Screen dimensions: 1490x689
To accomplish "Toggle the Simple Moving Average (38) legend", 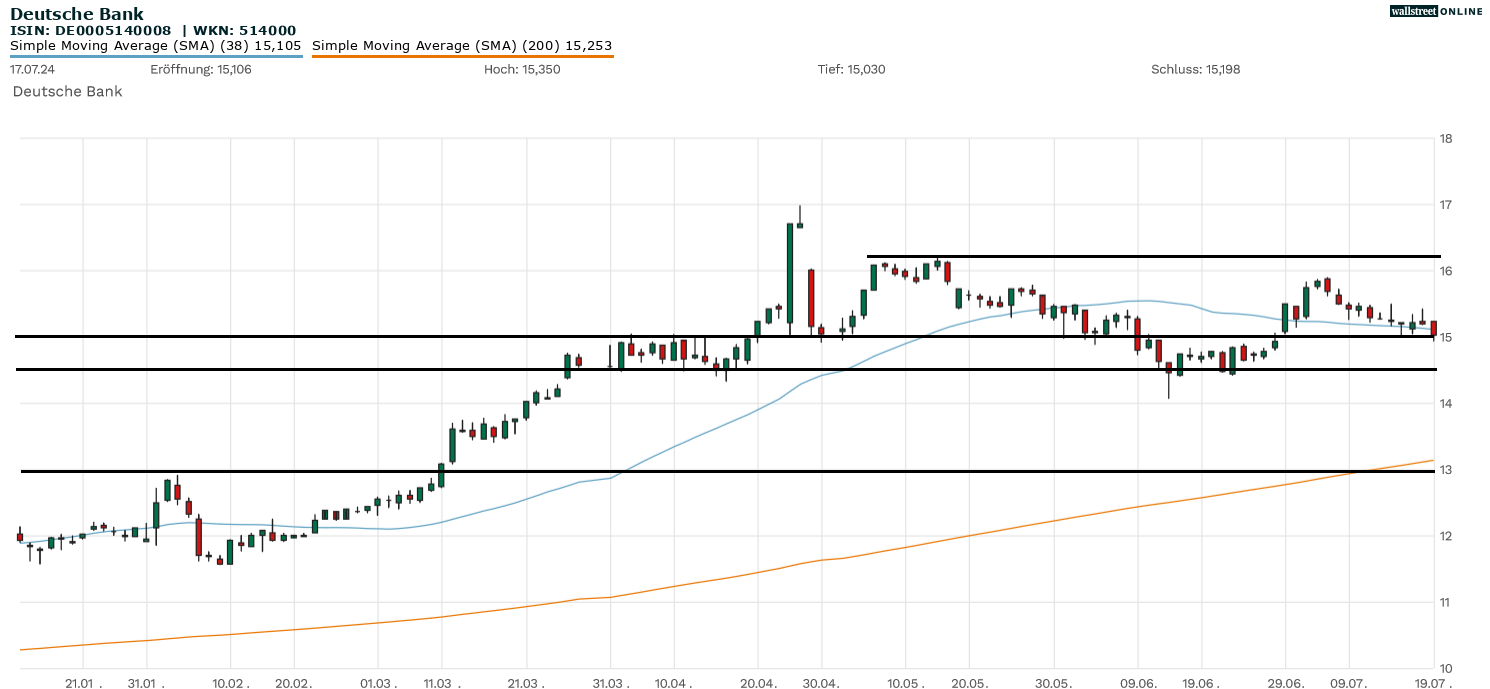I will [x=155, y=45].
